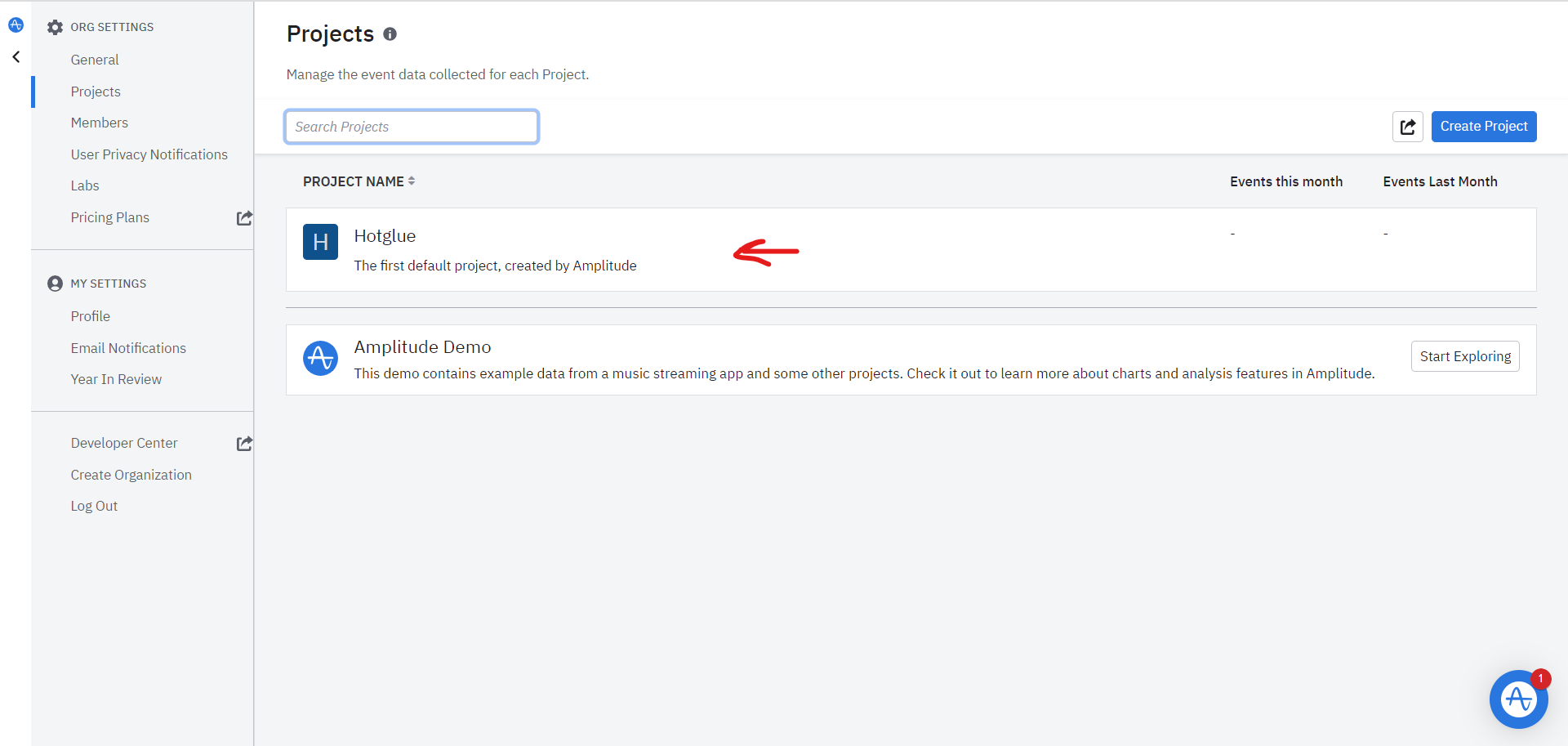Click Hotglue description 'The first default project'
This screenshot has width=1568, height=746.
495,266
